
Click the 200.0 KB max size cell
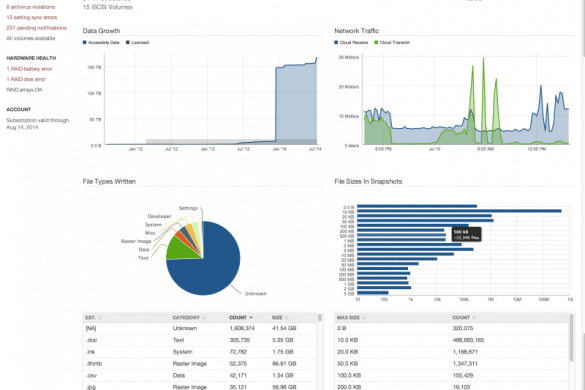pos(349,387)
